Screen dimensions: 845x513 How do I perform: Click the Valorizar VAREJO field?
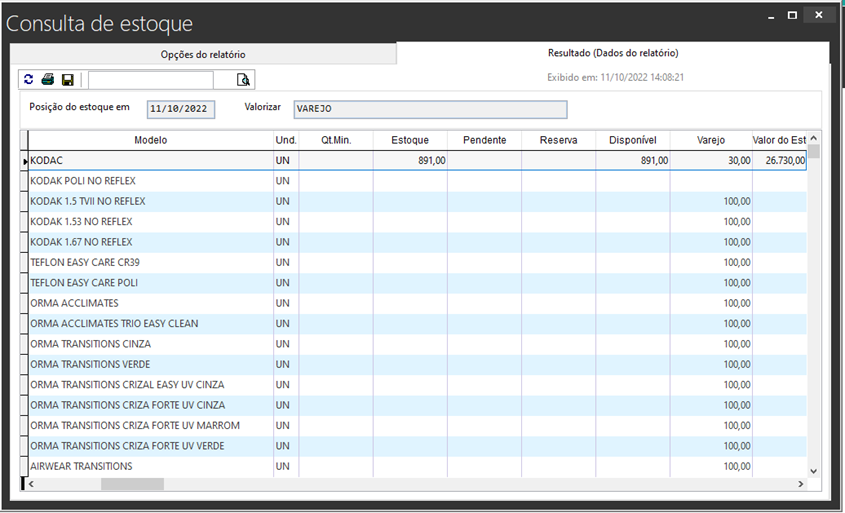point(429,109)
